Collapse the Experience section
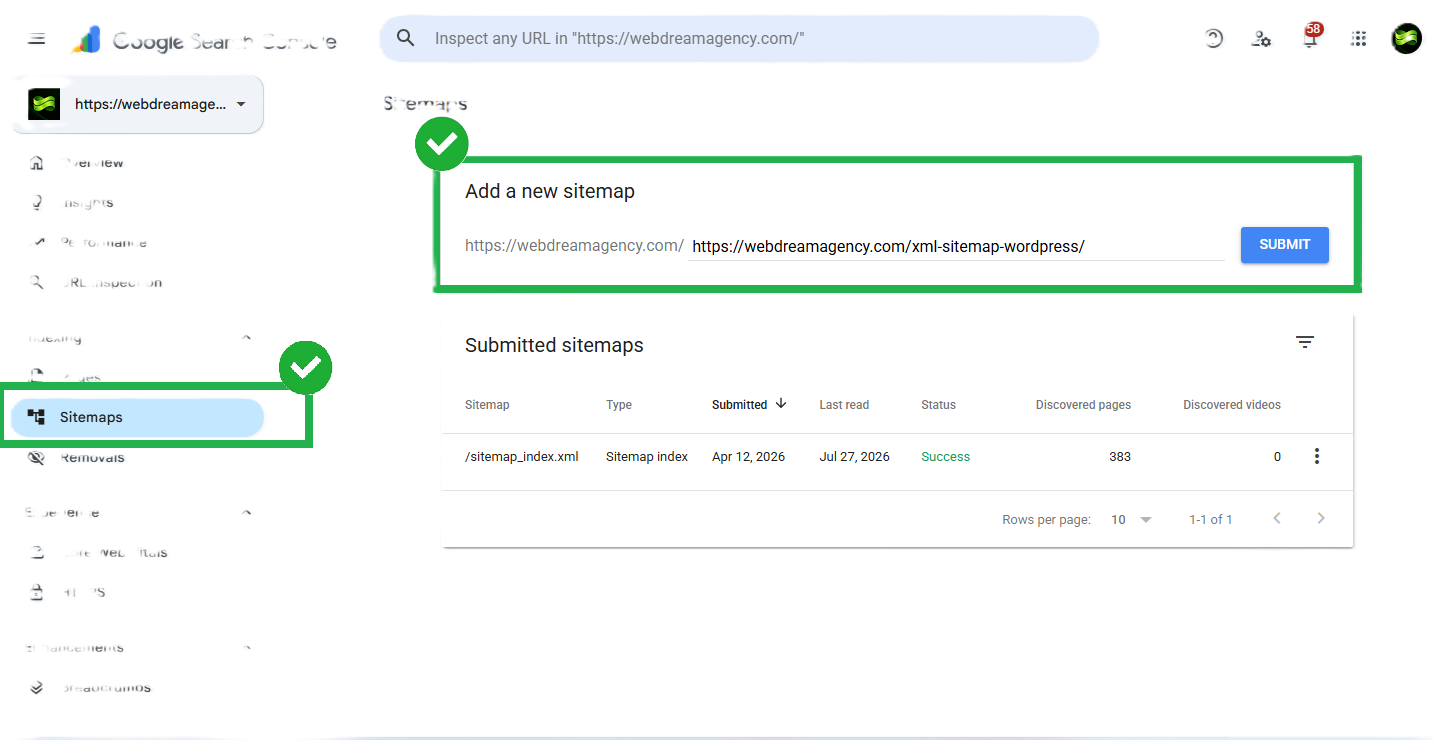 click(247, 513)
